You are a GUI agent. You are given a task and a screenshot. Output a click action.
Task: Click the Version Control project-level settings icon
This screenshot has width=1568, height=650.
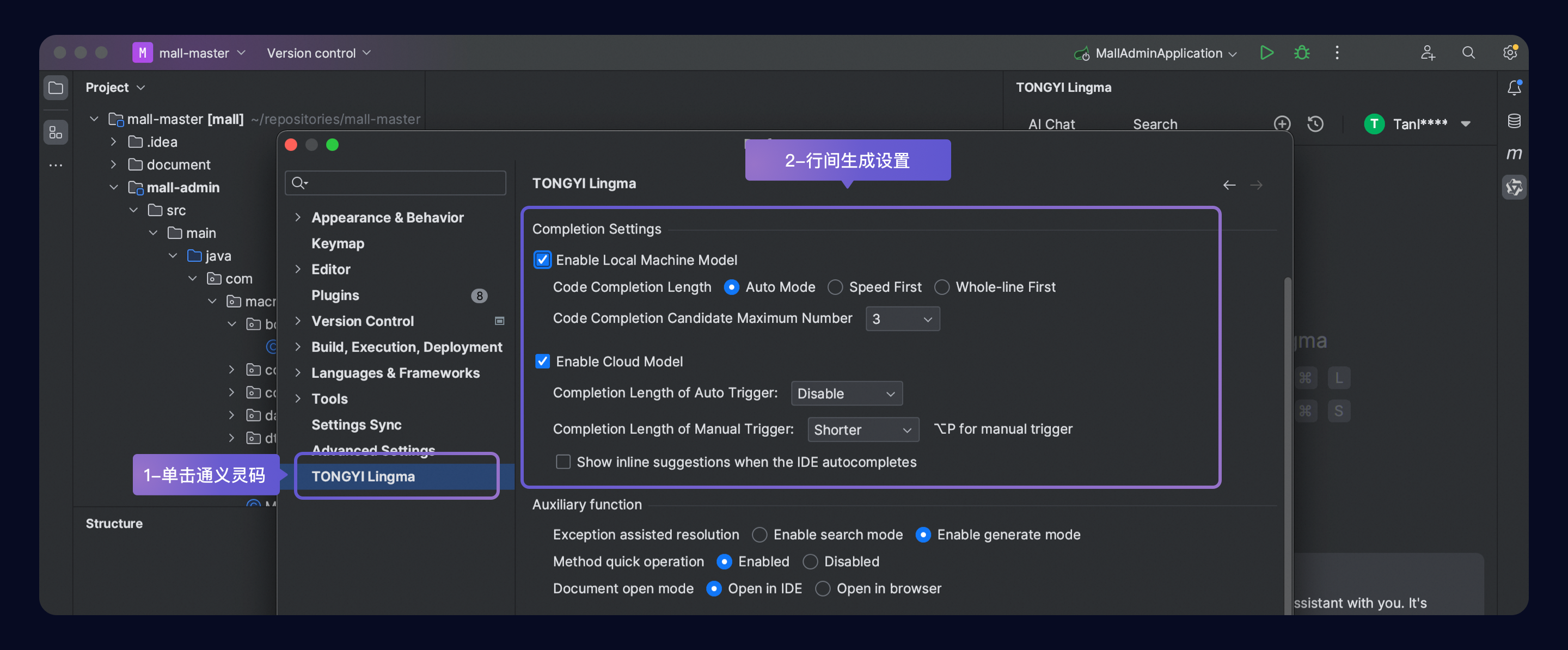(x=499, y=321)
